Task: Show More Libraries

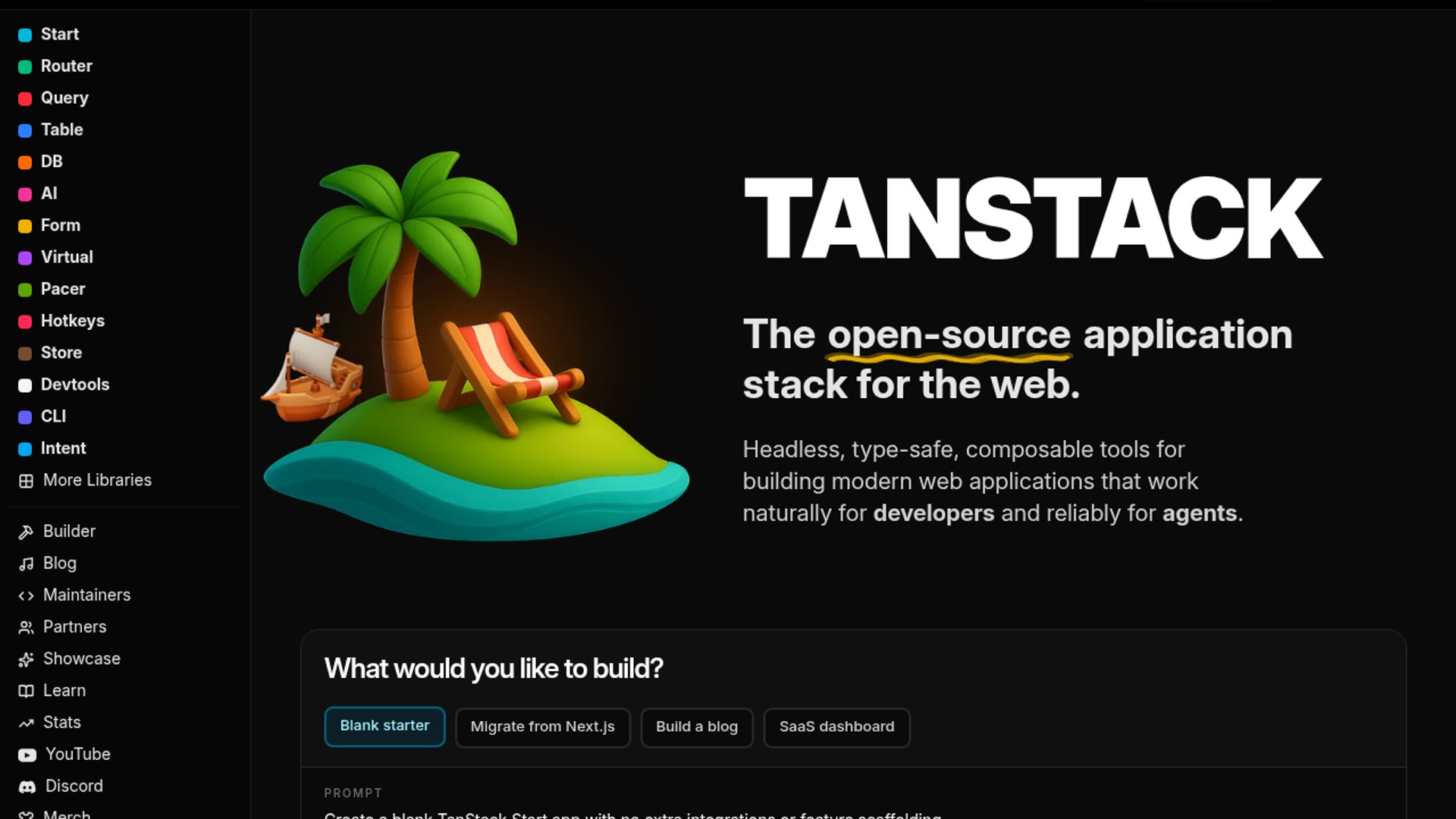Action: click(x=97, y=480)
